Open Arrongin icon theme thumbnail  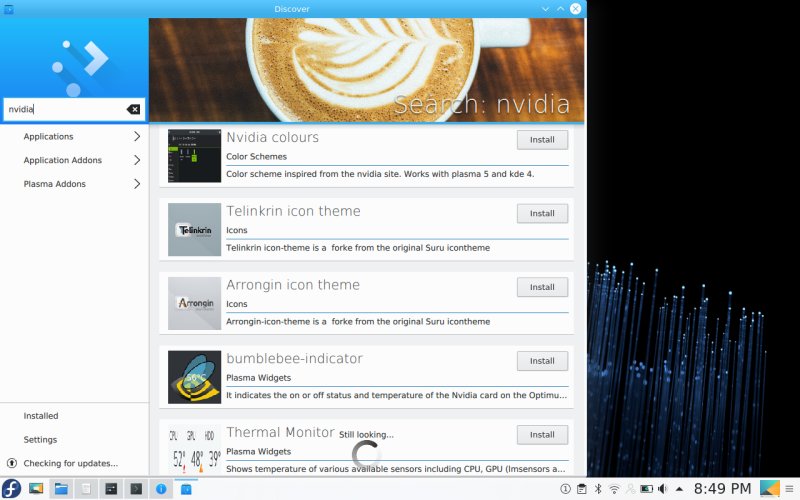pyautogui.click(x=194, y=303)
